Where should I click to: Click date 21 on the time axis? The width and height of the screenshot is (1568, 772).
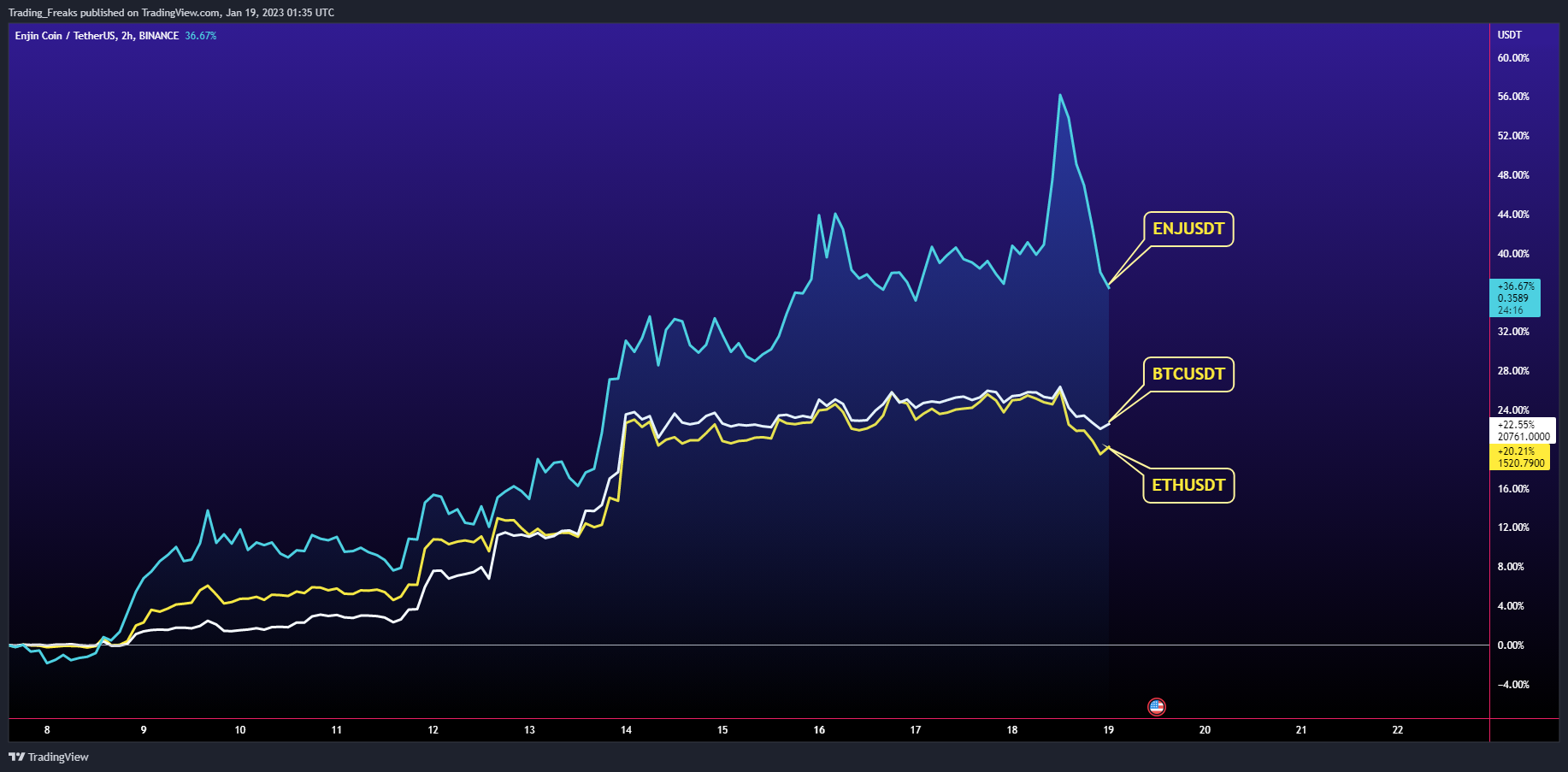click(x=1301, y=730)
